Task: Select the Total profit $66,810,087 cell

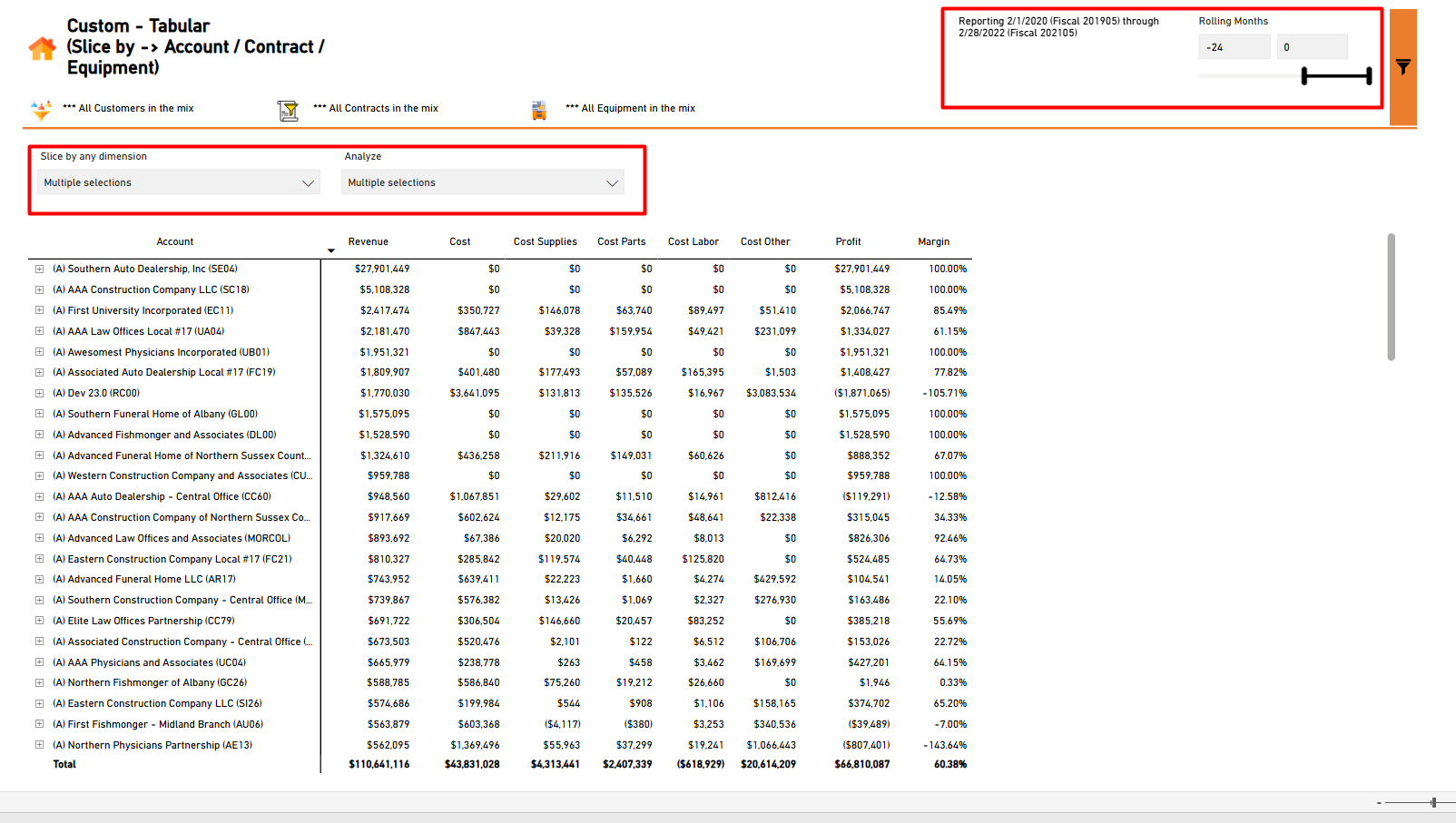Action: (861, 764)
